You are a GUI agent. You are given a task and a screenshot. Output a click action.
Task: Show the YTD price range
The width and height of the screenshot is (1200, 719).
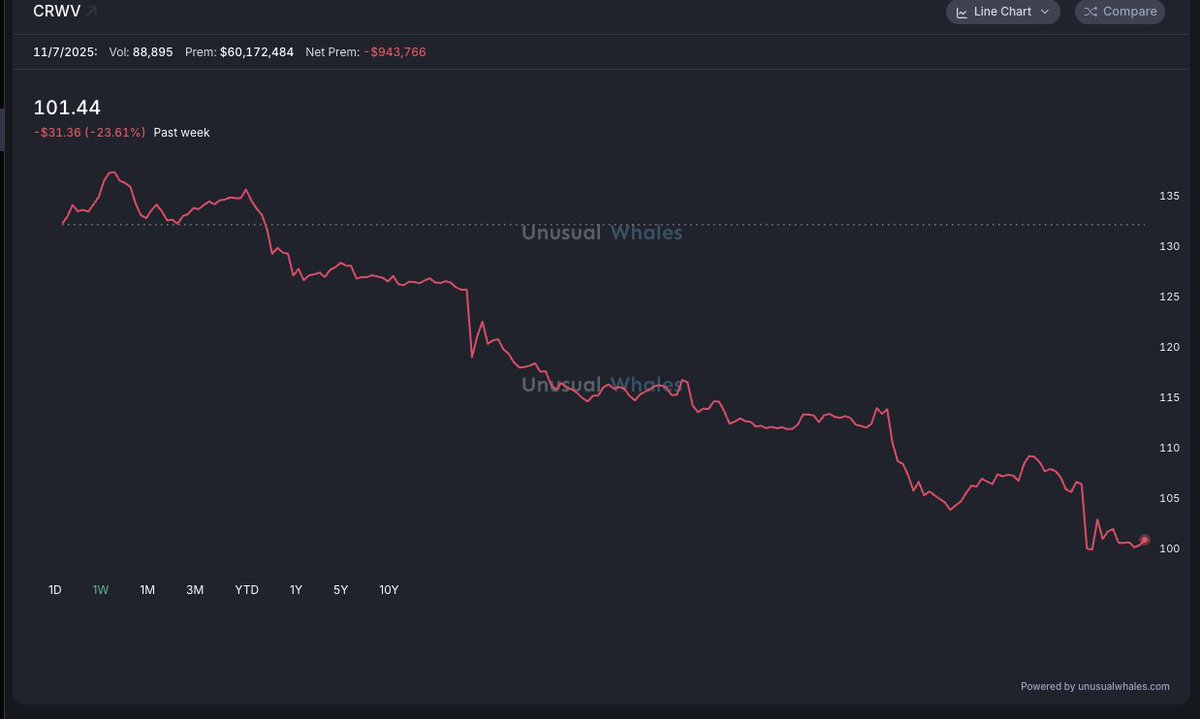(x=246, y=590)
